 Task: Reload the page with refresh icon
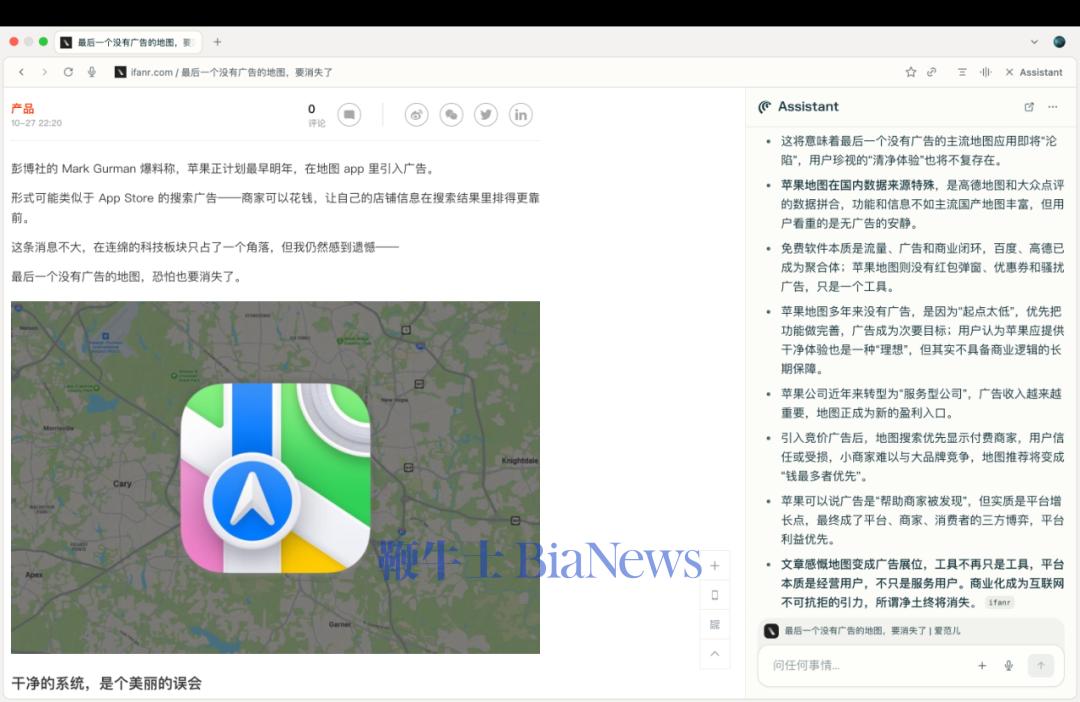coord(68,72)
